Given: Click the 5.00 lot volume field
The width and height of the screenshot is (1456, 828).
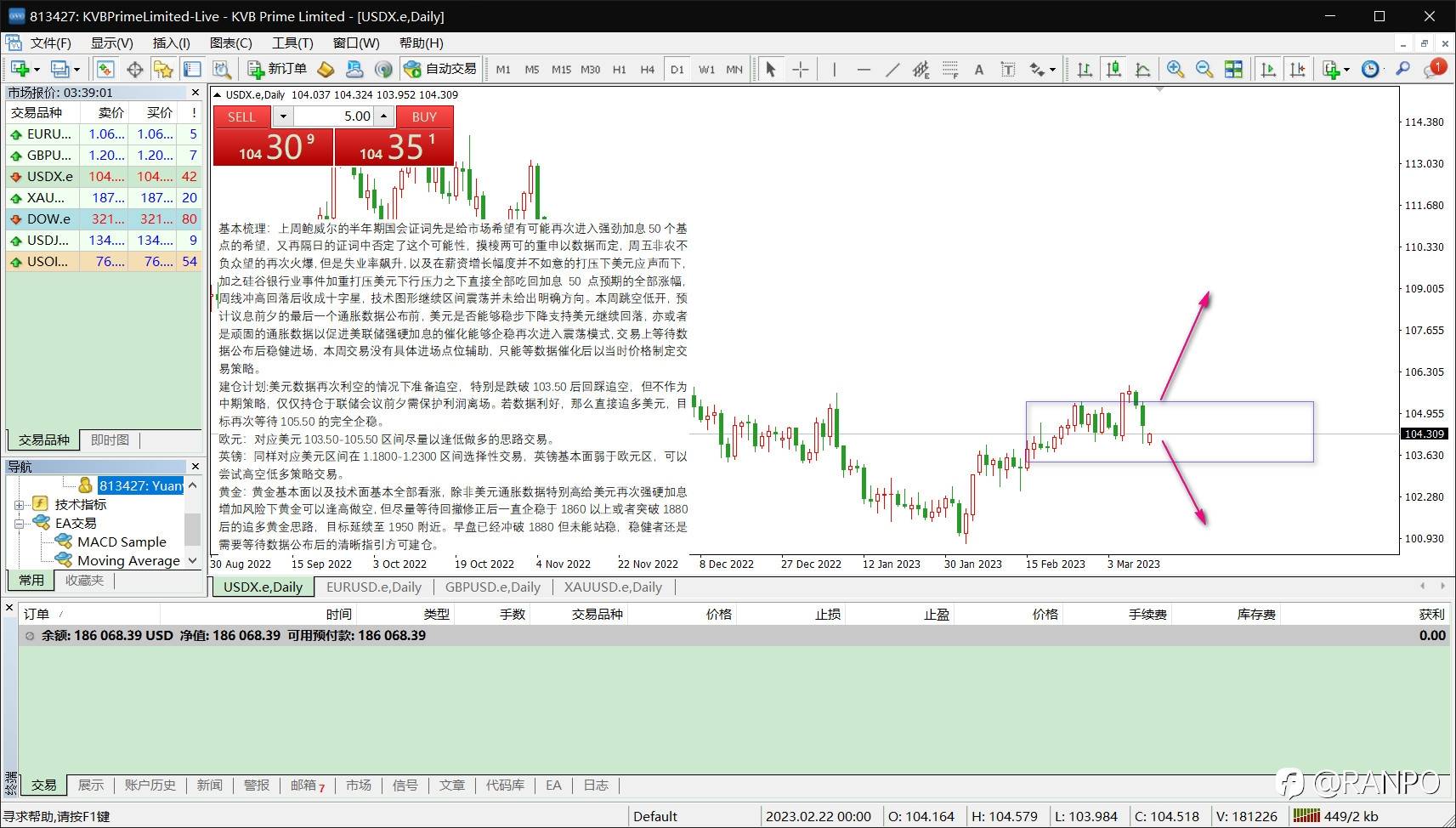Looking at the screenshot, I should coord(334,116).
